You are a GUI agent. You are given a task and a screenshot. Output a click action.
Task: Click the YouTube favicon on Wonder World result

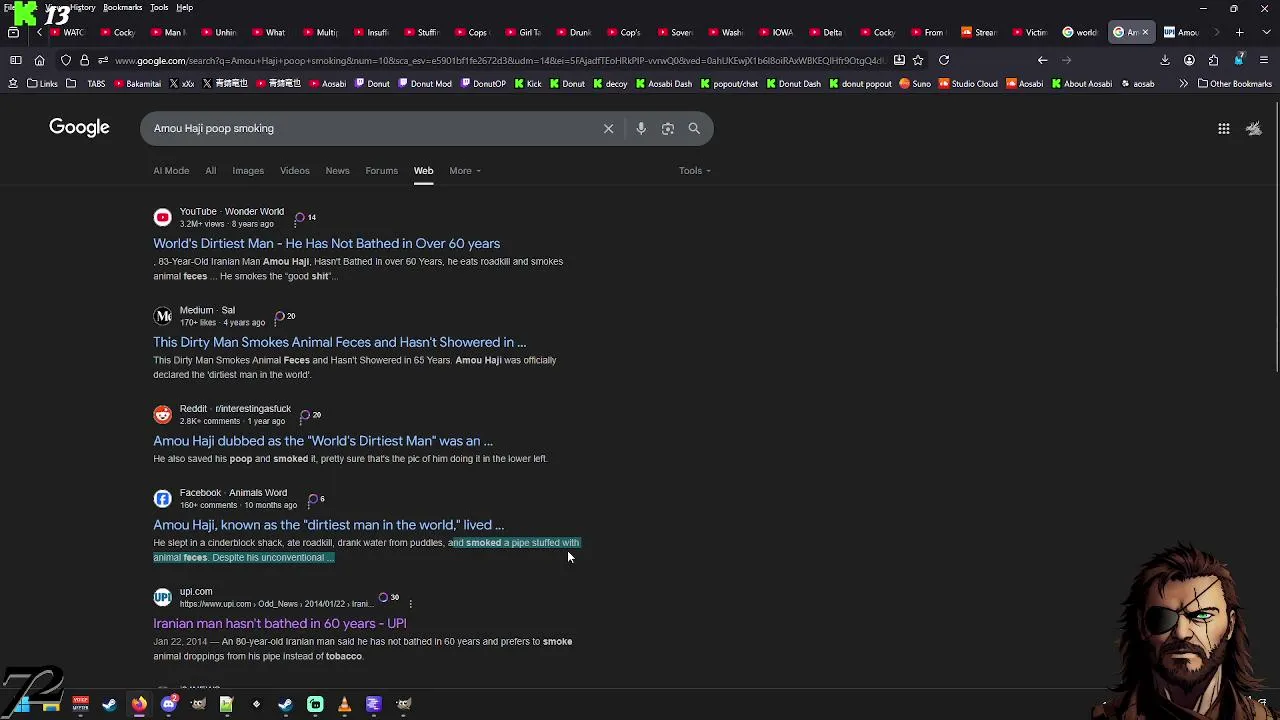[x=162, y=217]
